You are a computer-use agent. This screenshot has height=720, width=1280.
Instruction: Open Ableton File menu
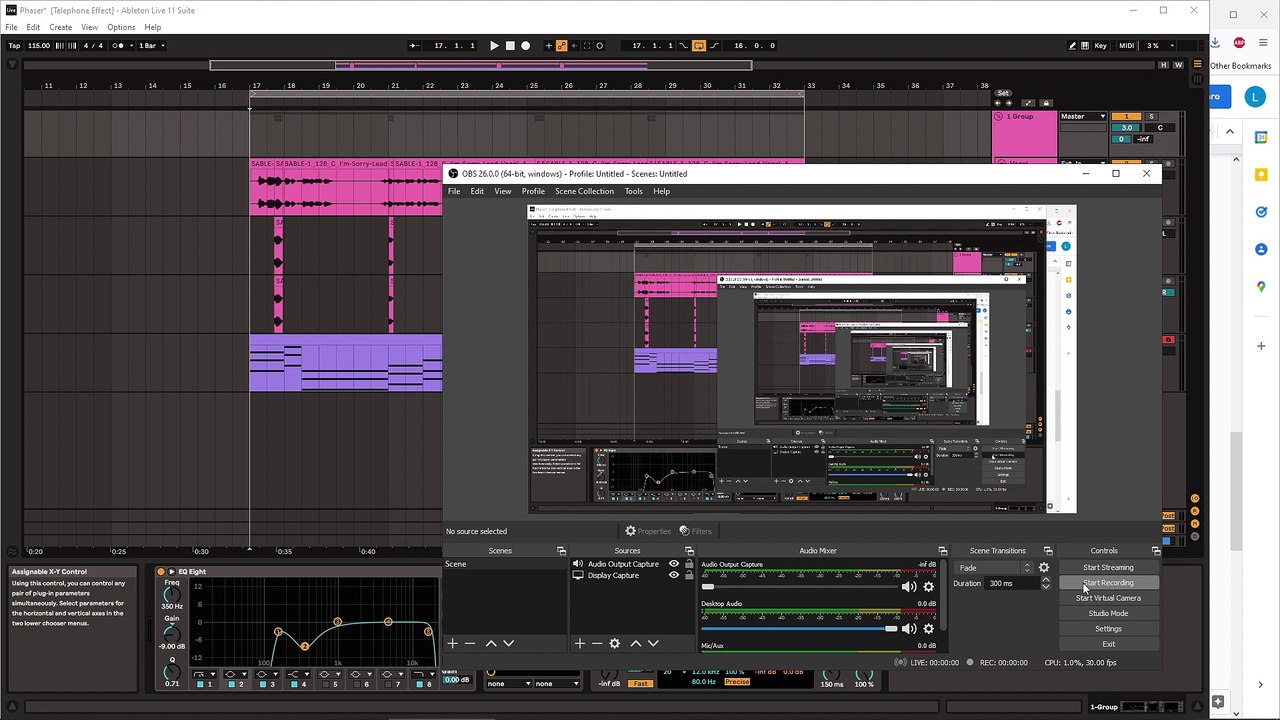[x=11, y=27]
